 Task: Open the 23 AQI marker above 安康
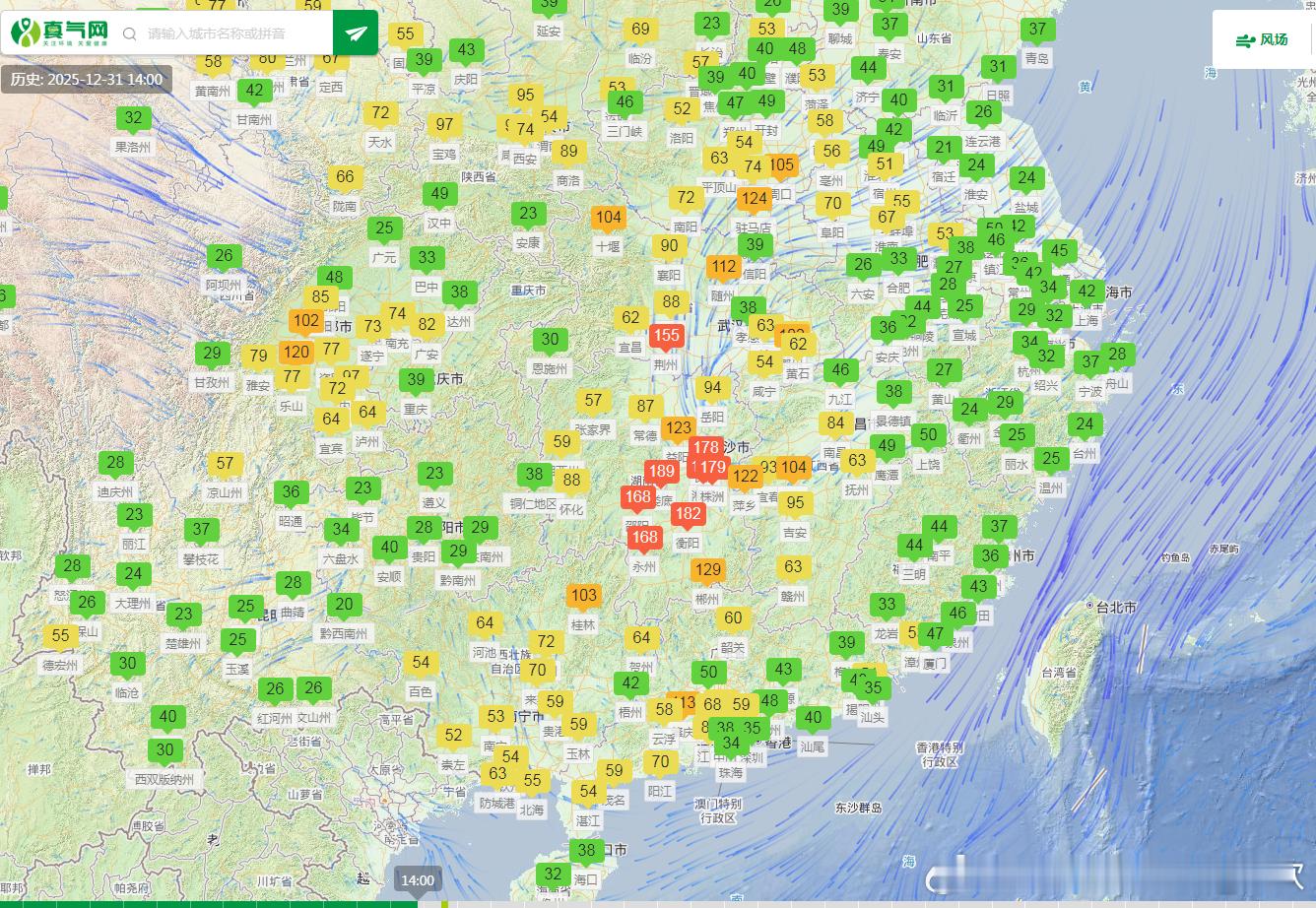point(529,213)
